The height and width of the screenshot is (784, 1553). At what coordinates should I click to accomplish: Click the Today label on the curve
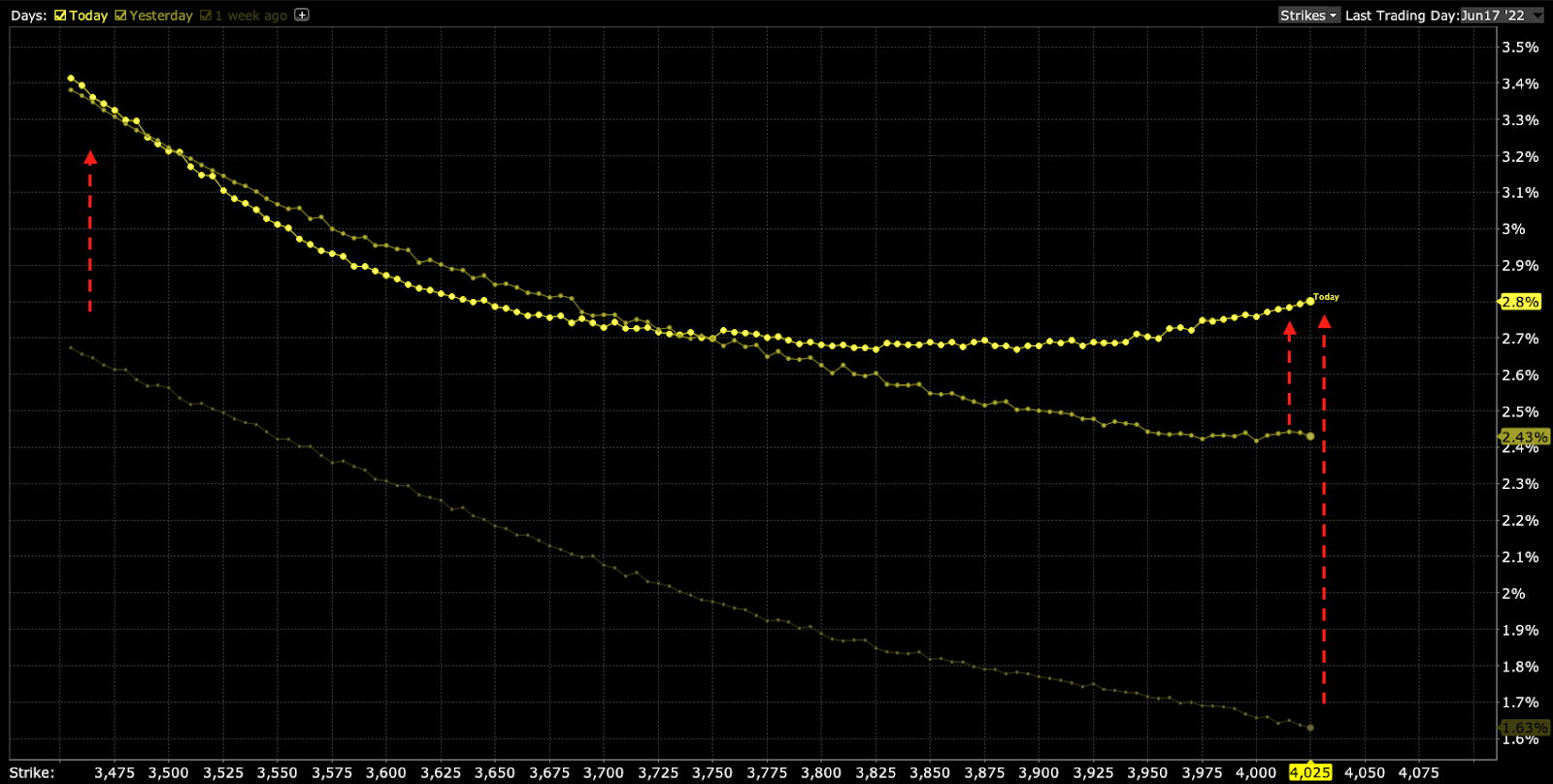[x=1326, y=297]
